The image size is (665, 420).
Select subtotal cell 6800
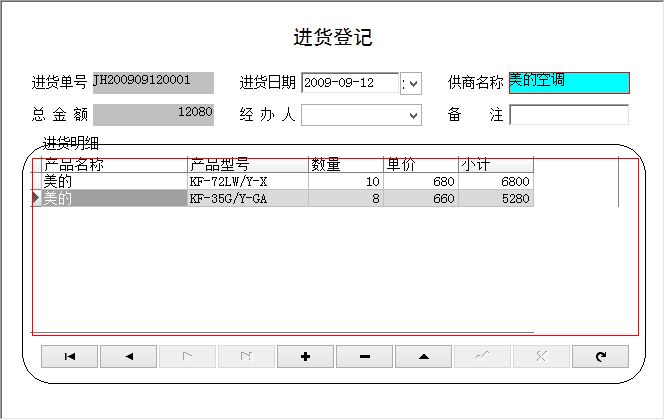pyautogui.click(x=496, y=182)
